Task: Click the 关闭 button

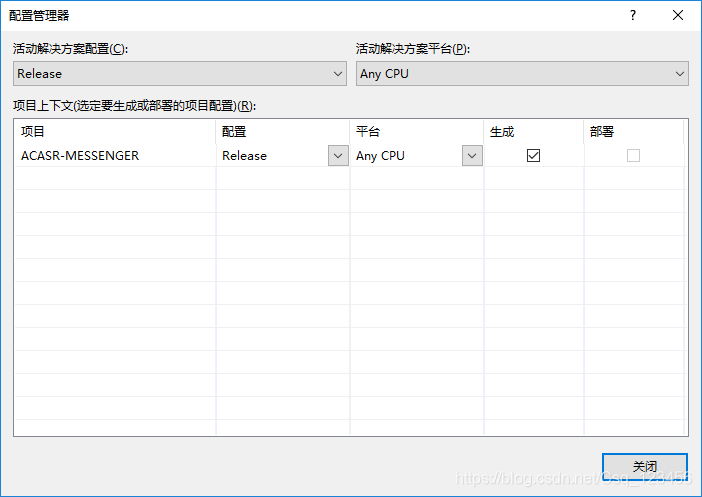Action: point(645,467)
